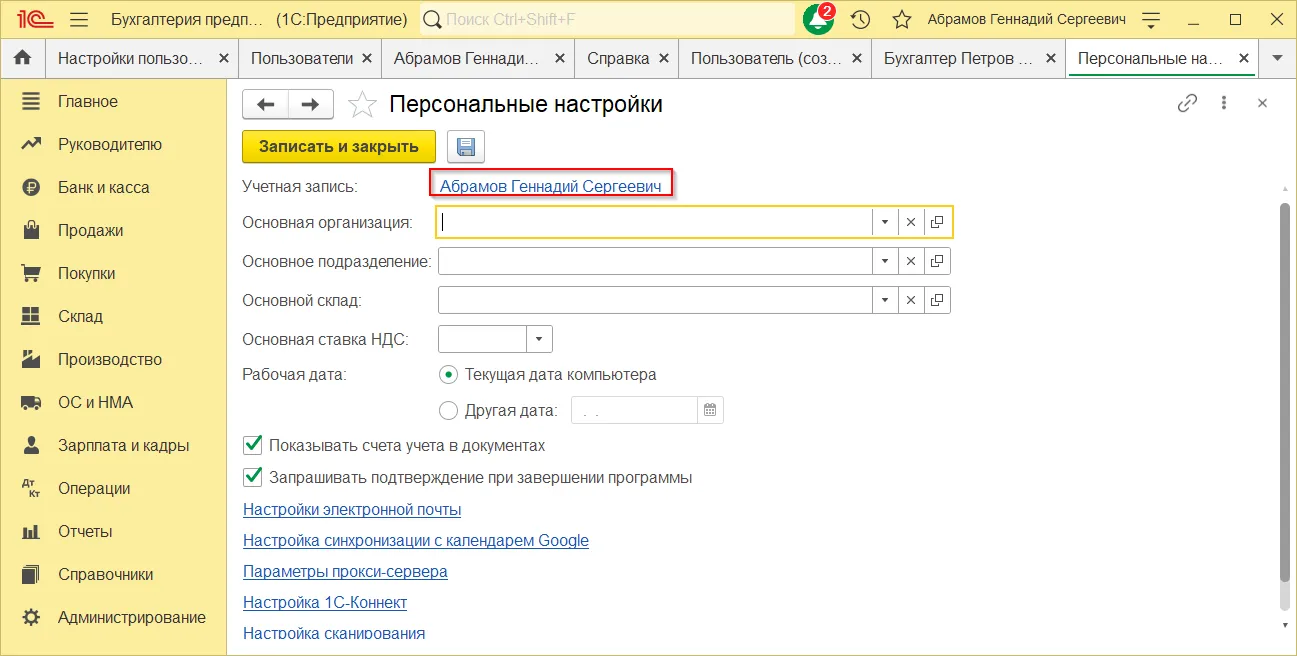Open calendar picker for Другая дата
Screen dimensions: 1297x656
[710, 410]
